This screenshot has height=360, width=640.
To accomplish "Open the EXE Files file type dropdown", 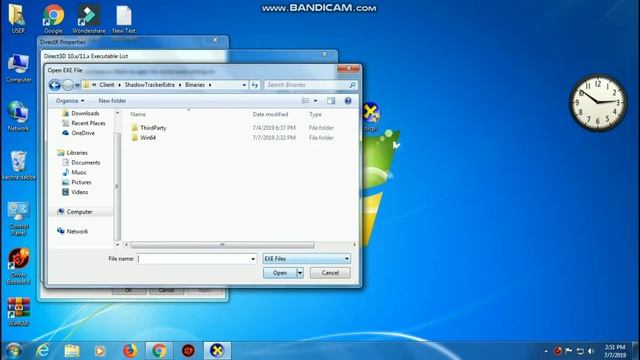I will (x=307, y=258).
